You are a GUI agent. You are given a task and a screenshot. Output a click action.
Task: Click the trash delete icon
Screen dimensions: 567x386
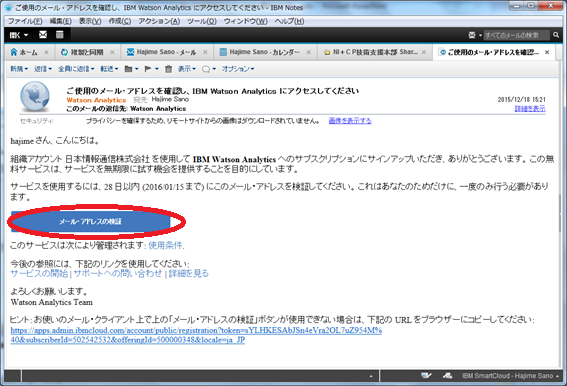pyautogui.click(x=169, y=69)
